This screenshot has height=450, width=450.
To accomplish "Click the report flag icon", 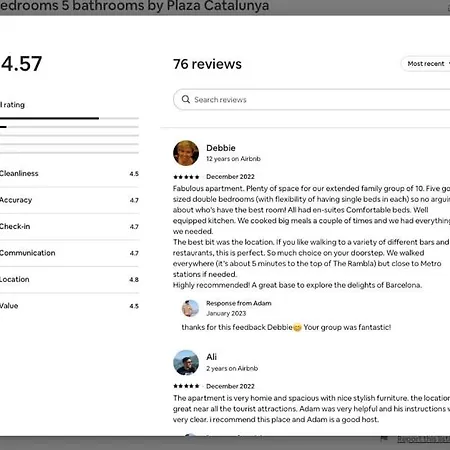I will [384, 439].
